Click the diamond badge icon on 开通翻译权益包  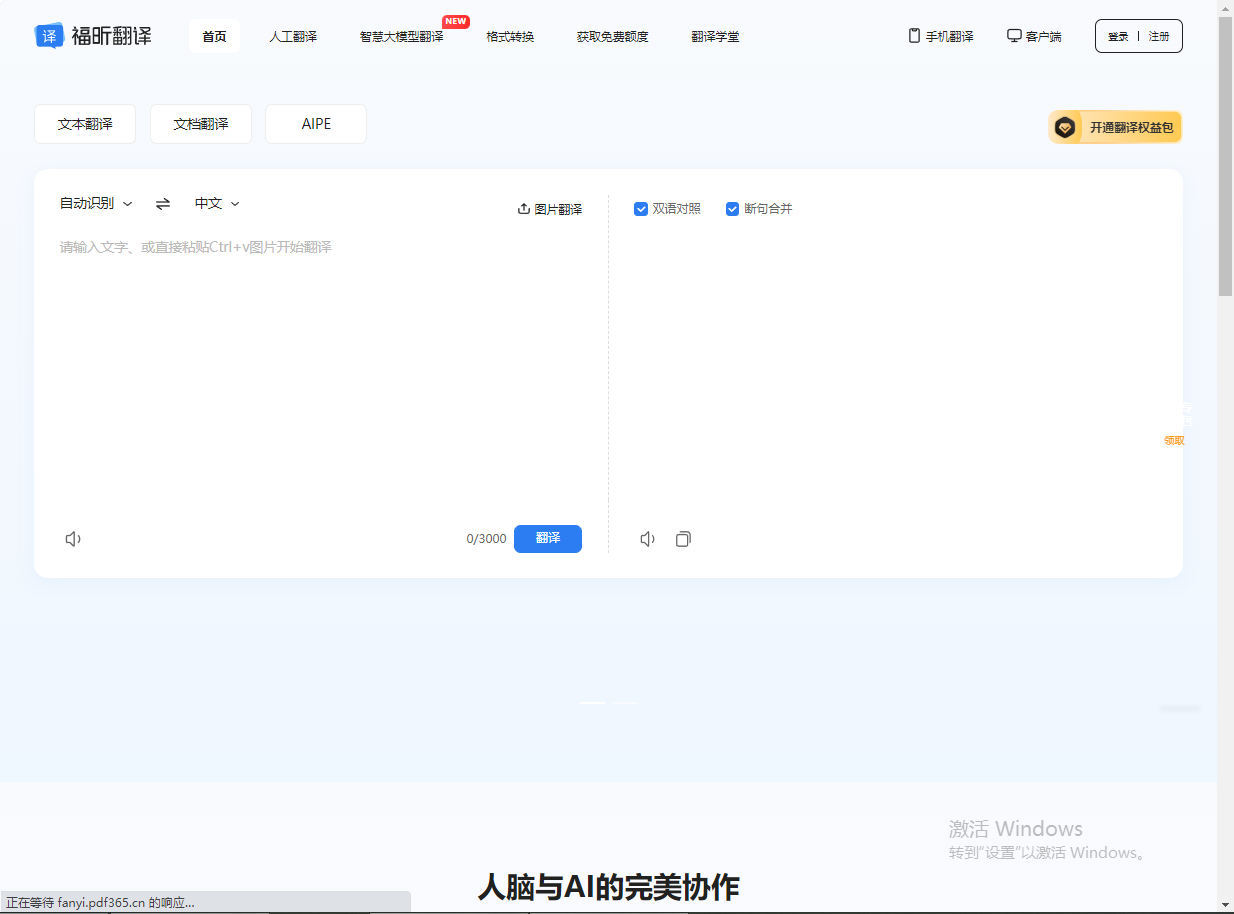point(1066,127)
